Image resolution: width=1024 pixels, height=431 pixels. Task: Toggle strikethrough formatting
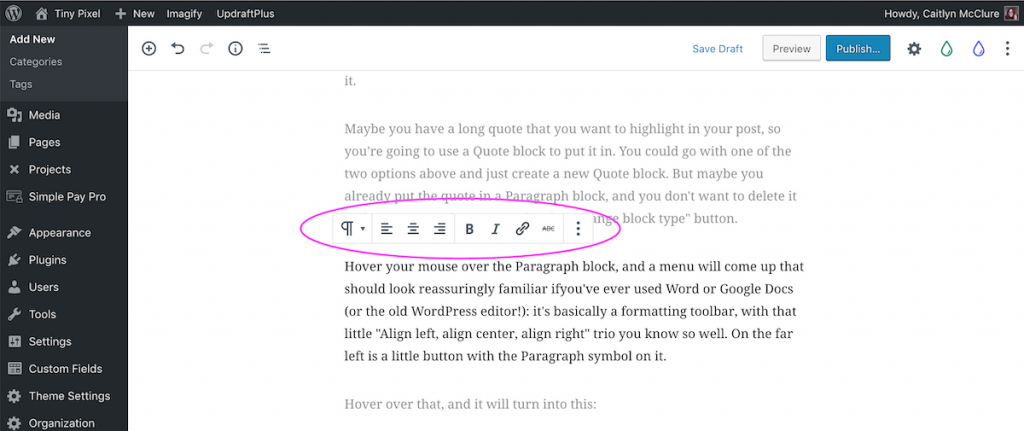[549, 229]
